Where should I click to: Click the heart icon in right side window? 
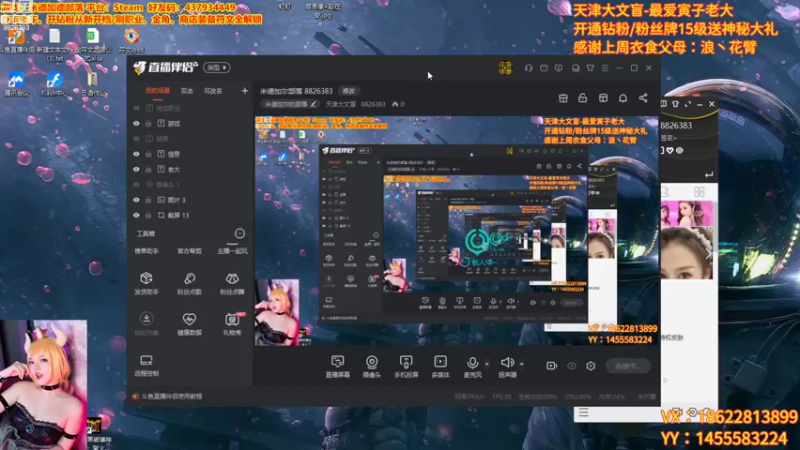pos(670,151)
